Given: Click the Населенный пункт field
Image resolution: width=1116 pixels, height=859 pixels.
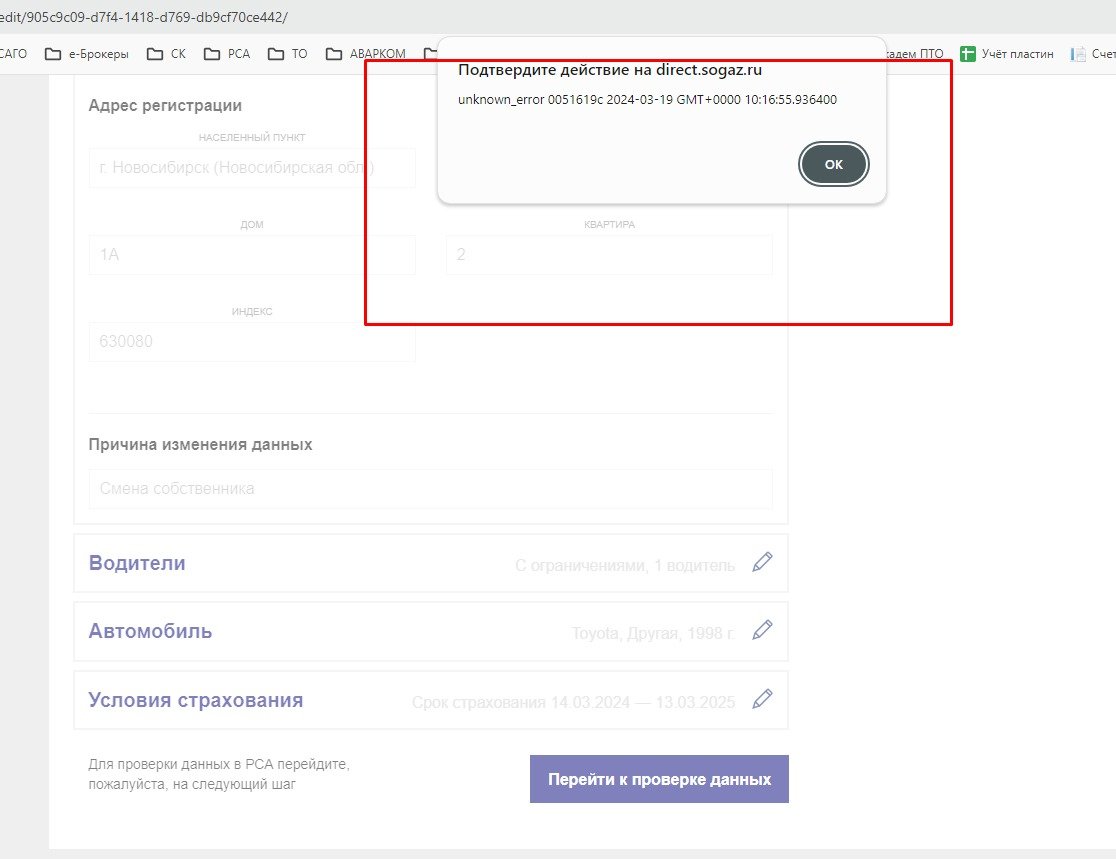Looking at the screenshot, I should [x=252, y=168].
